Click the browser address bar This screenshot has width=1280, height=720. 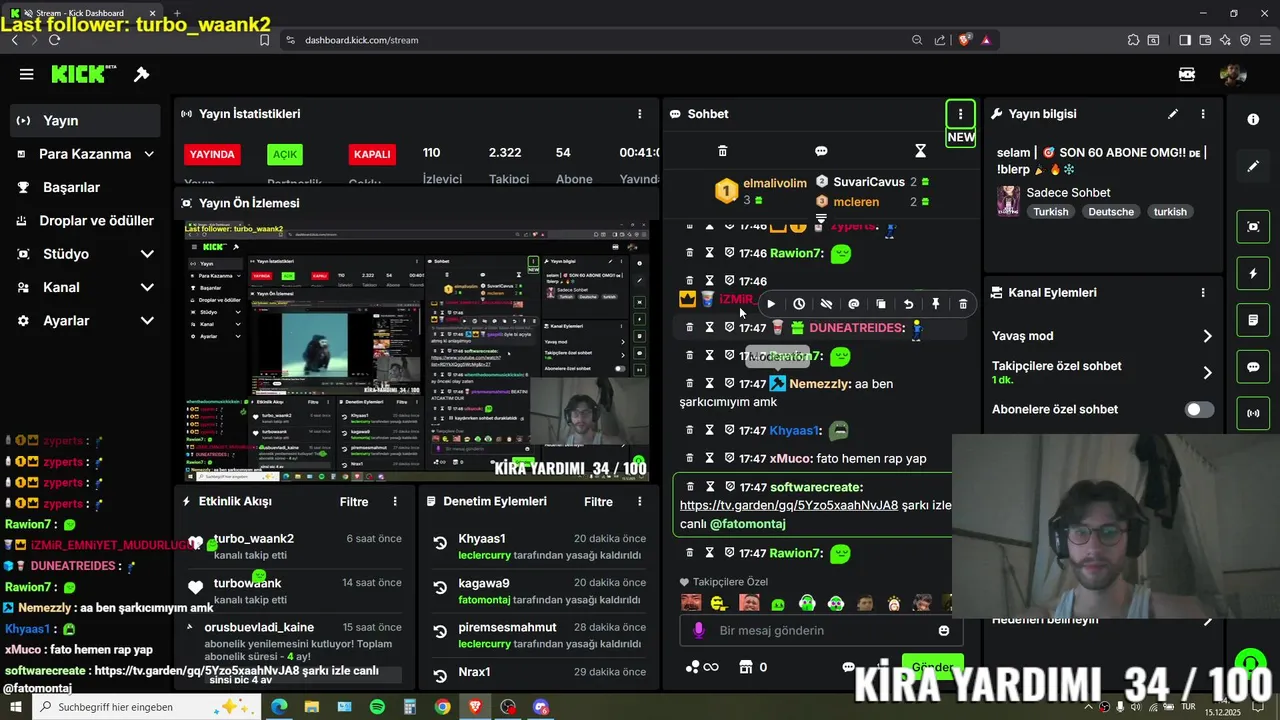(x=600, y=40)
